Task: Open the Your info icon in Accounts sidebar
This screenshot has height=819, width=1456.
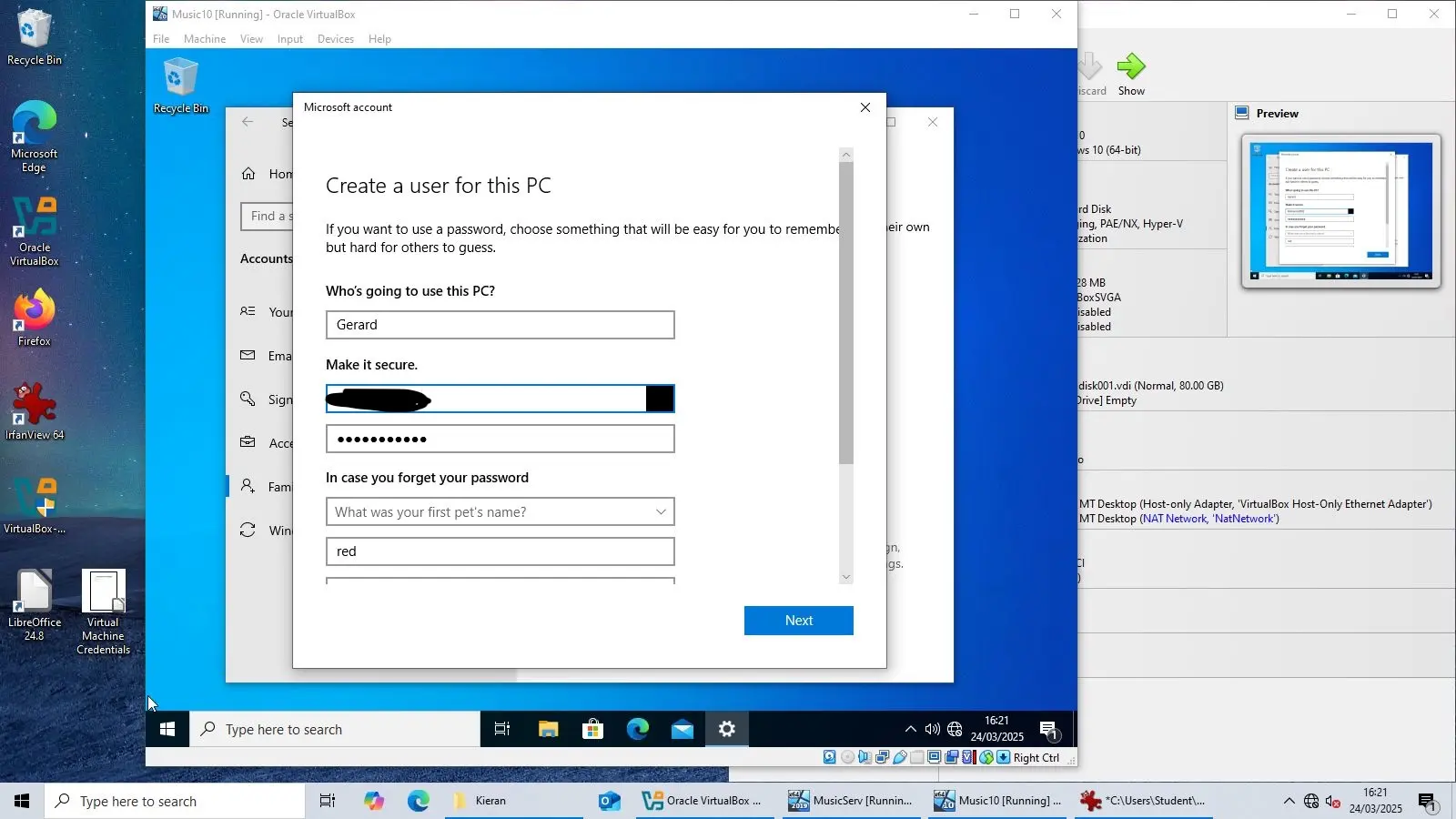Action: tap(246, 311)
